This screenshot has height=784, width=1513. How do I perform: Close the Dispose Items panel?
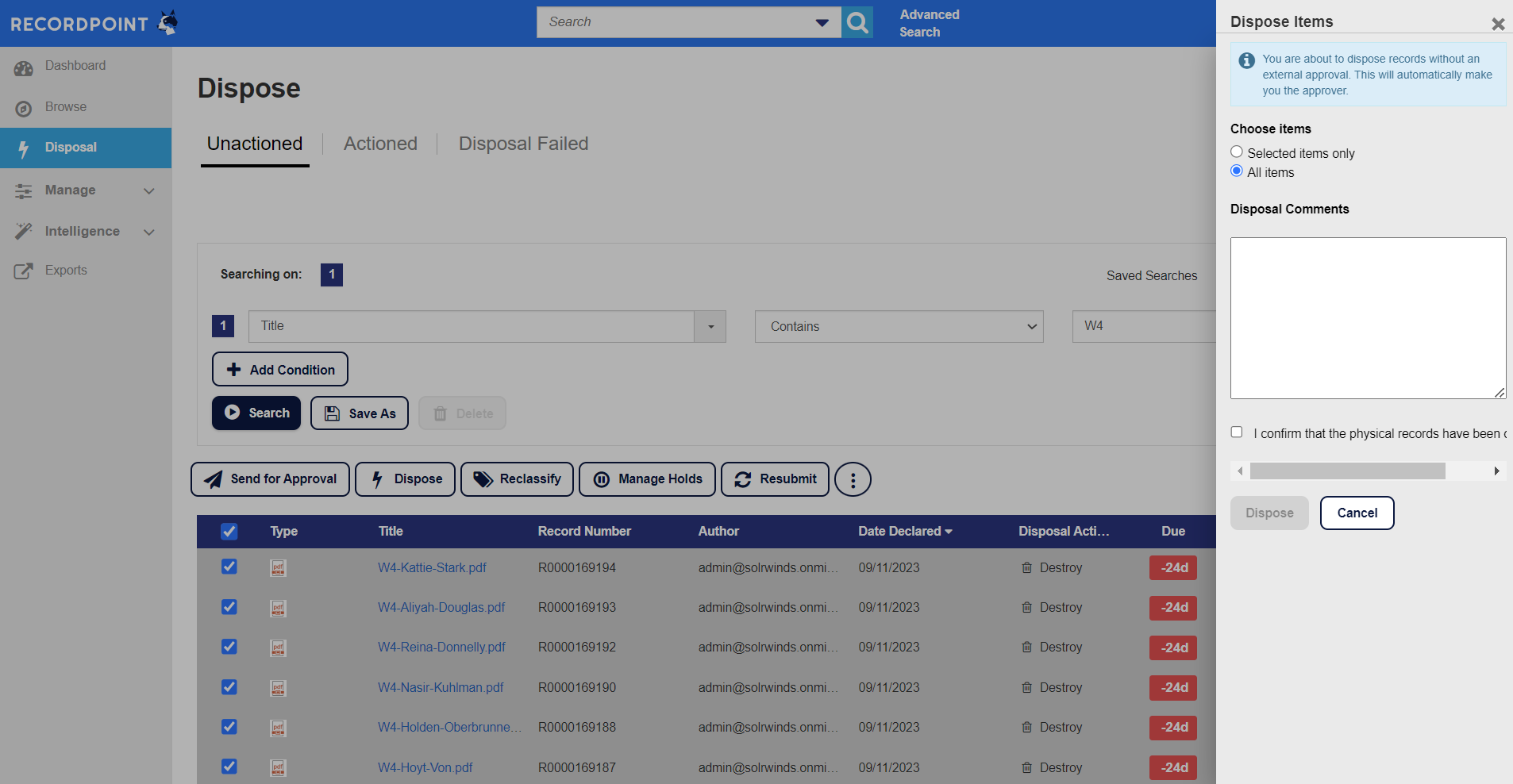click(1498, 24)
